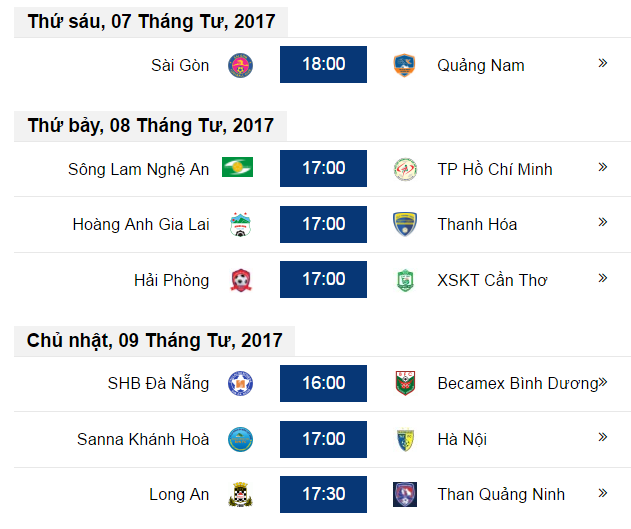Screen dimensions: 631x529
Task: Click the Hoàng Anh Gia Lai logo
Action: point(240,224)
